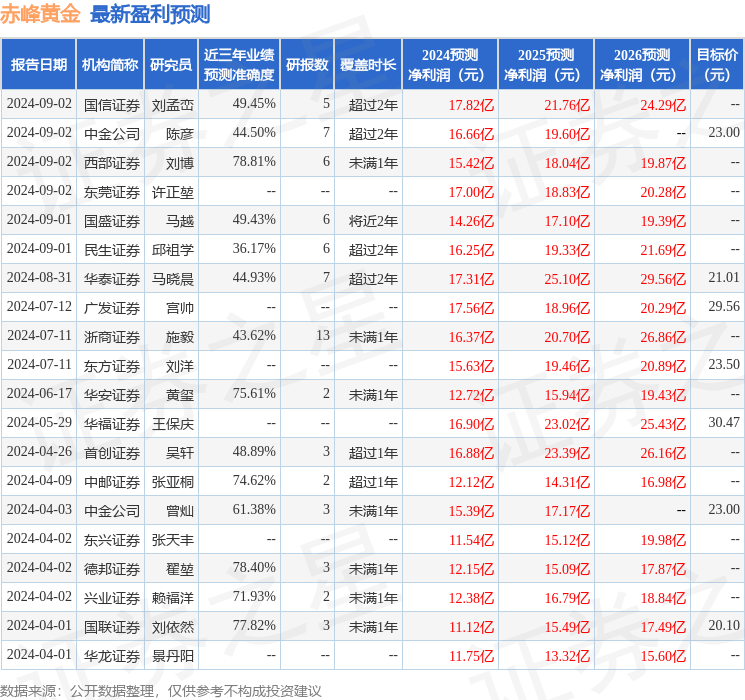Click the 2025预测净利润 column header
The image size is (745, 700).
pos(546,65)
